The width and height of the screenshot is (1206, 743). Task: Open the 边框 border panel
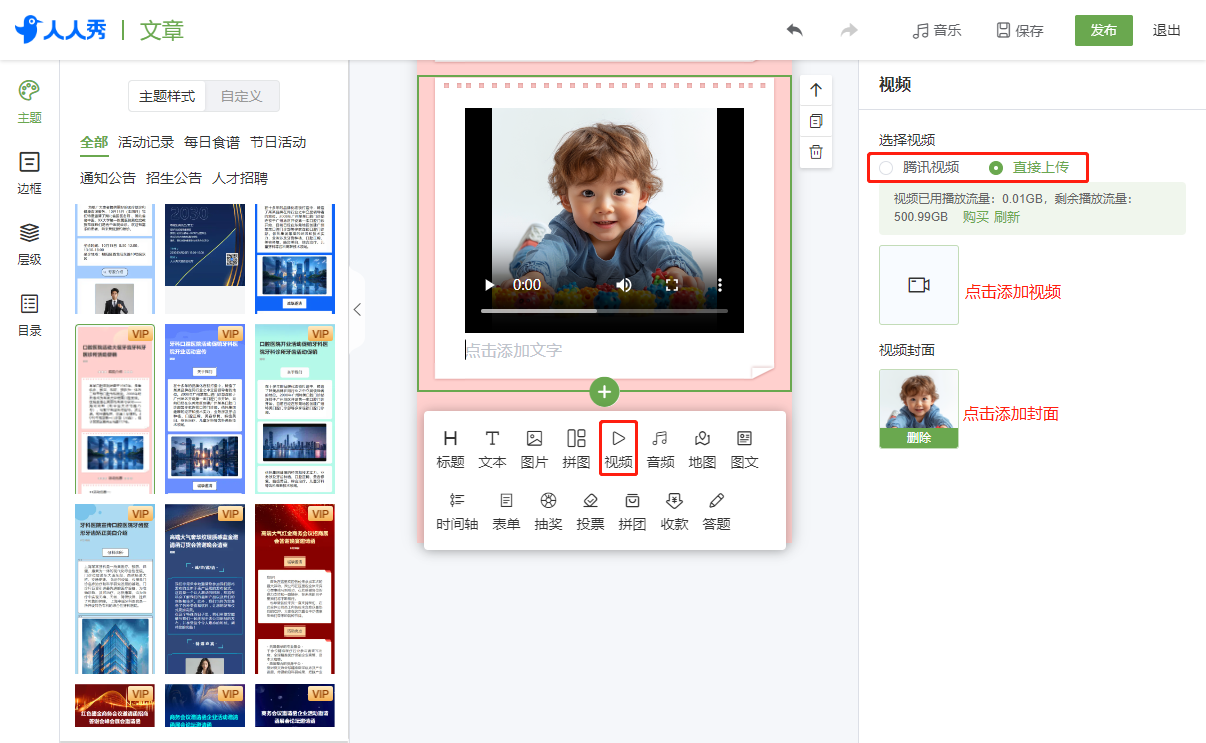(30, 173)
